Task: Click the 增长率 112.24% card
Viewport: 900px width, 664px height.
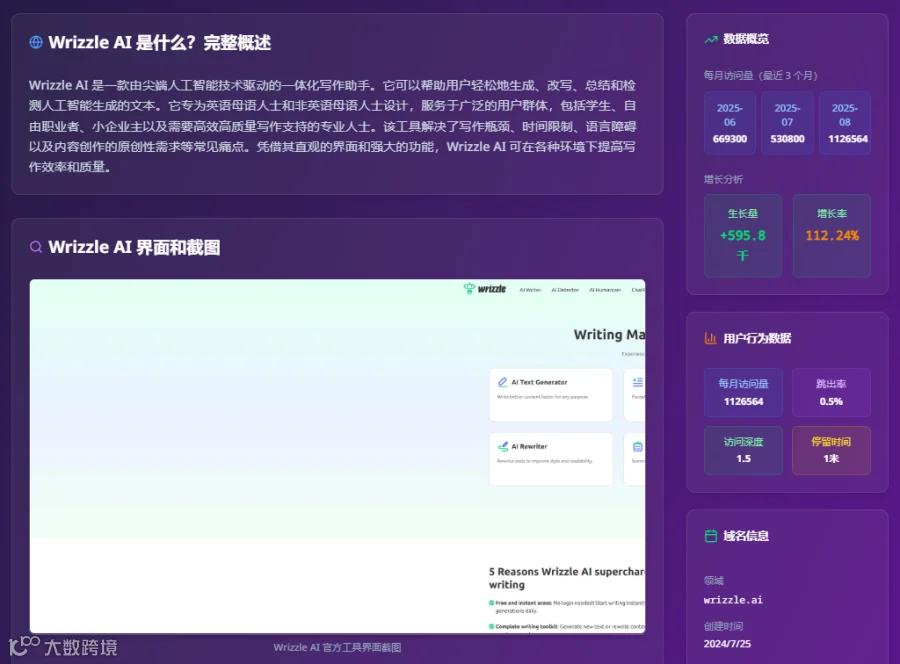Action: pos(832,236)
